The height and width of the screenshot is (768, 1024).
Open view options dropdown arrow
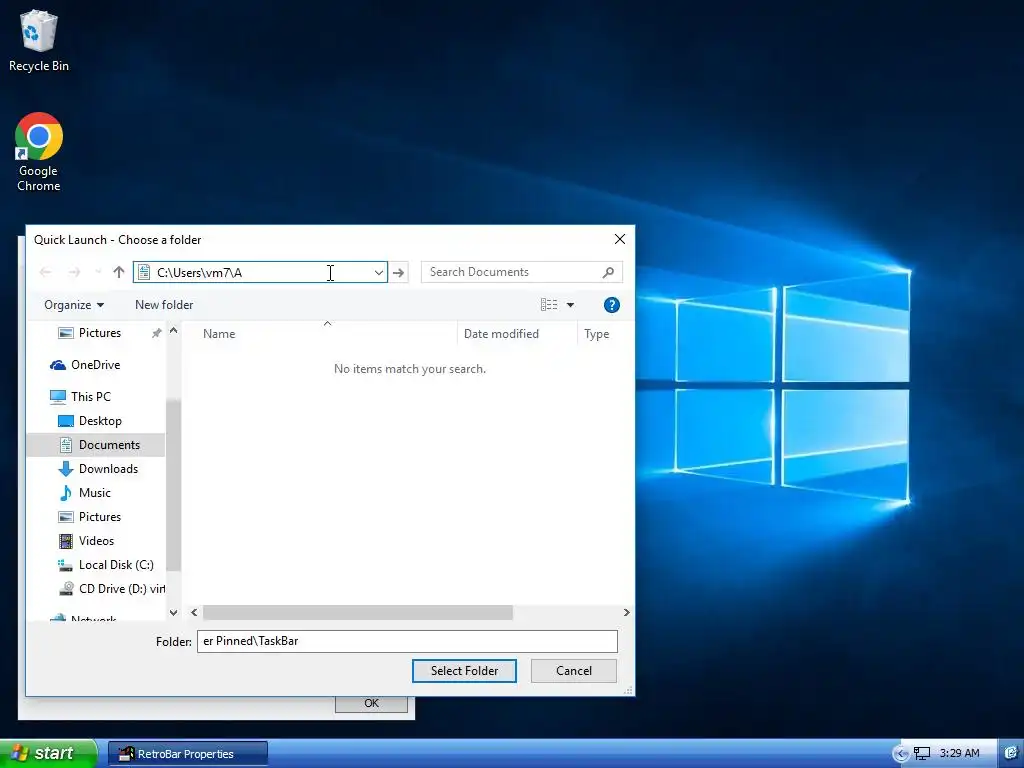[570, 305]
